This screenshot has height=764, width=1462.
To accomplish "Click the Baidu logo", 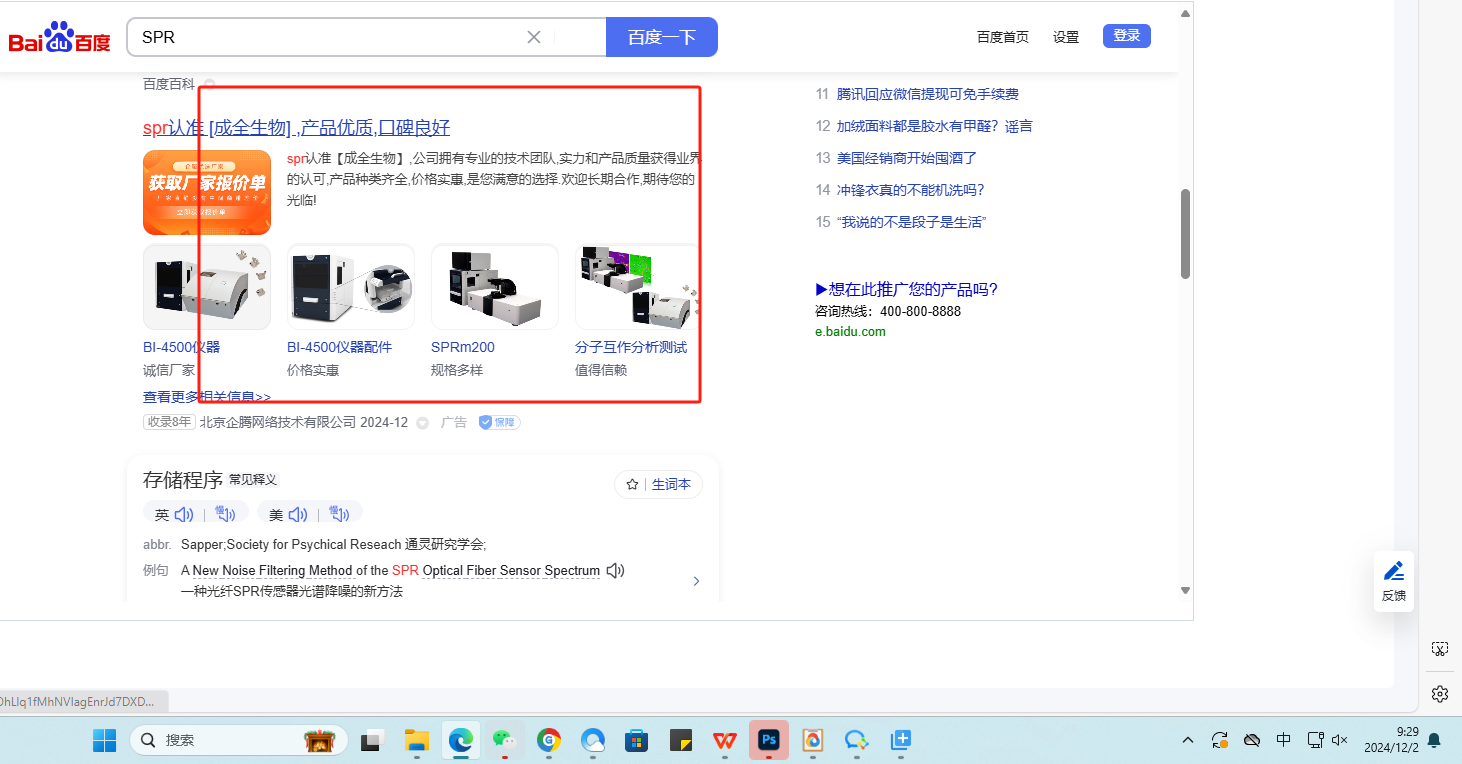I will pyautogui.click(x=59, y=38).
